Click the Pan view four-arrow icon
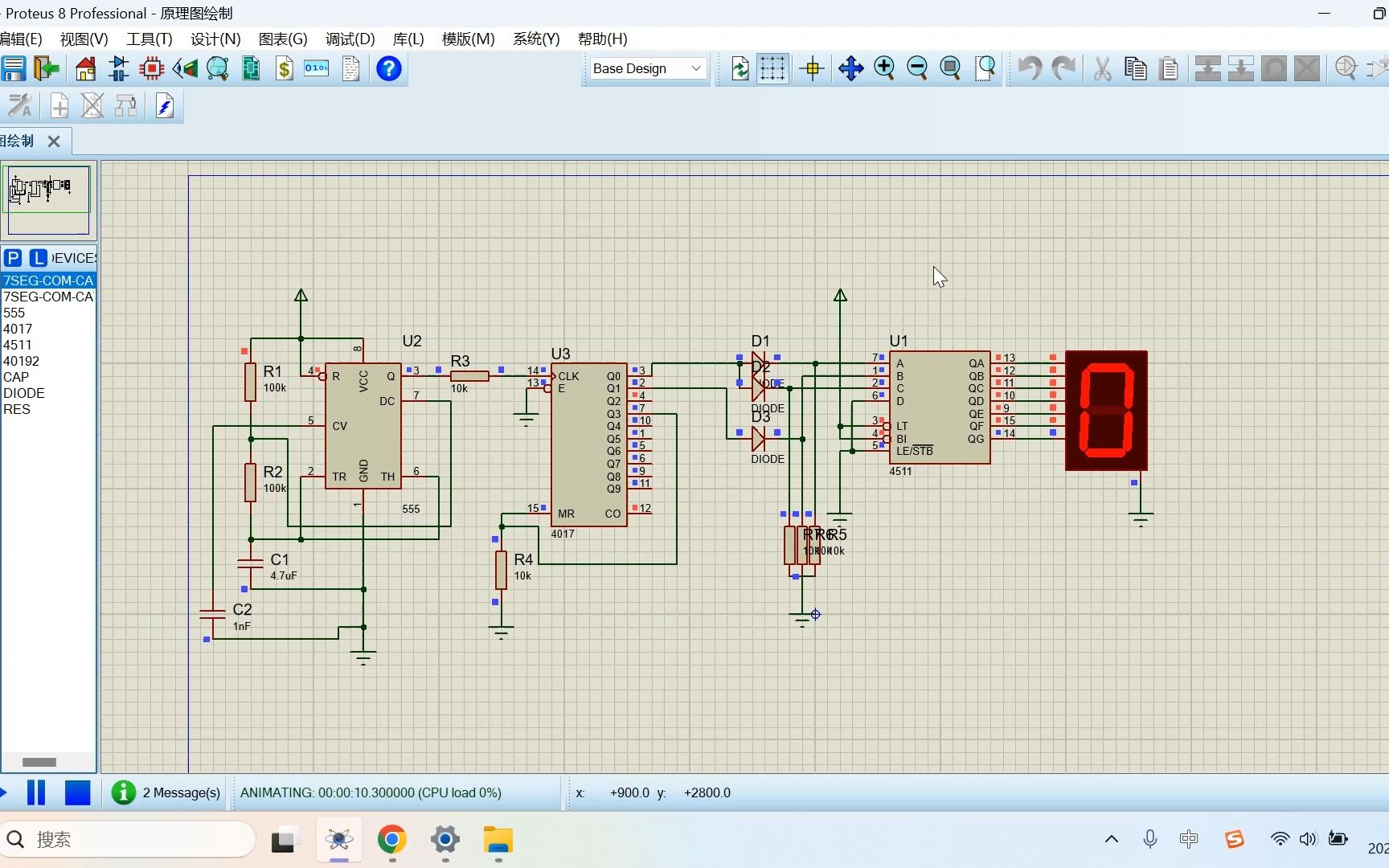 (850, 68)
